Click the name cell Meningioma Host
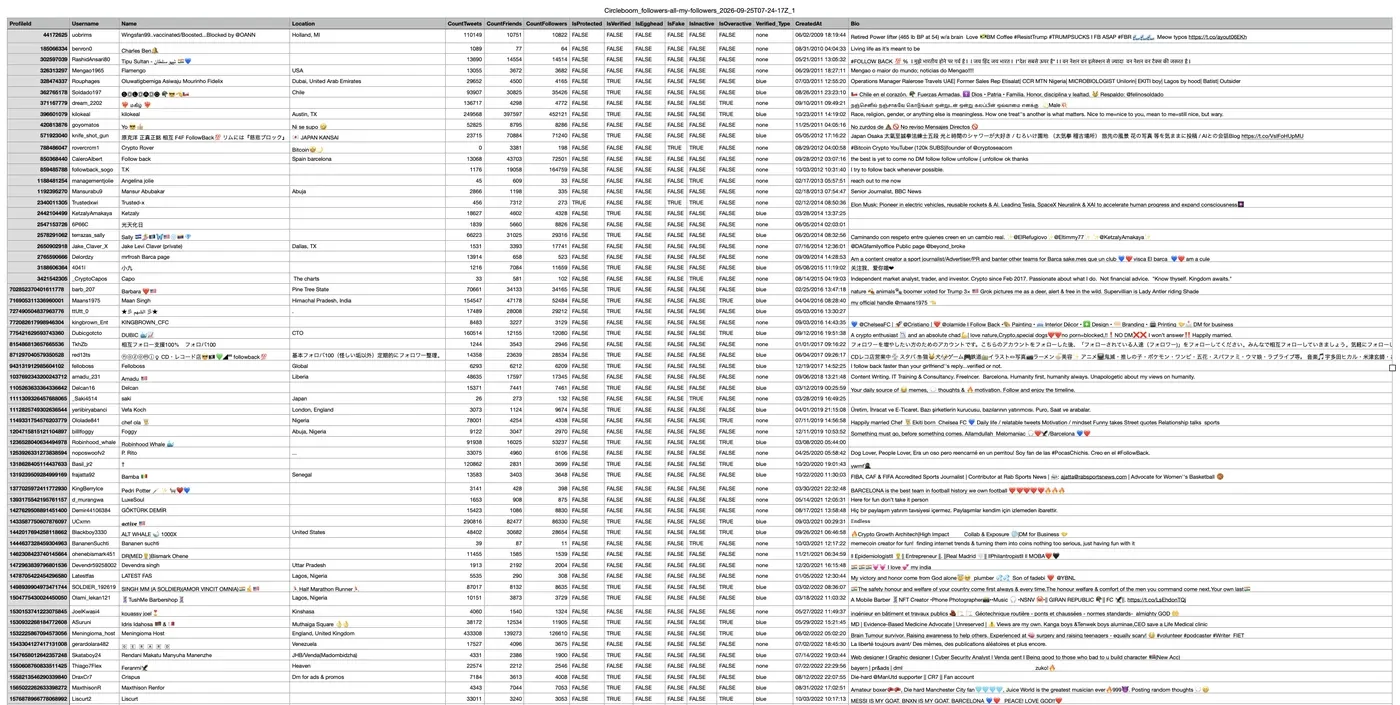 [x=144, y=633]
